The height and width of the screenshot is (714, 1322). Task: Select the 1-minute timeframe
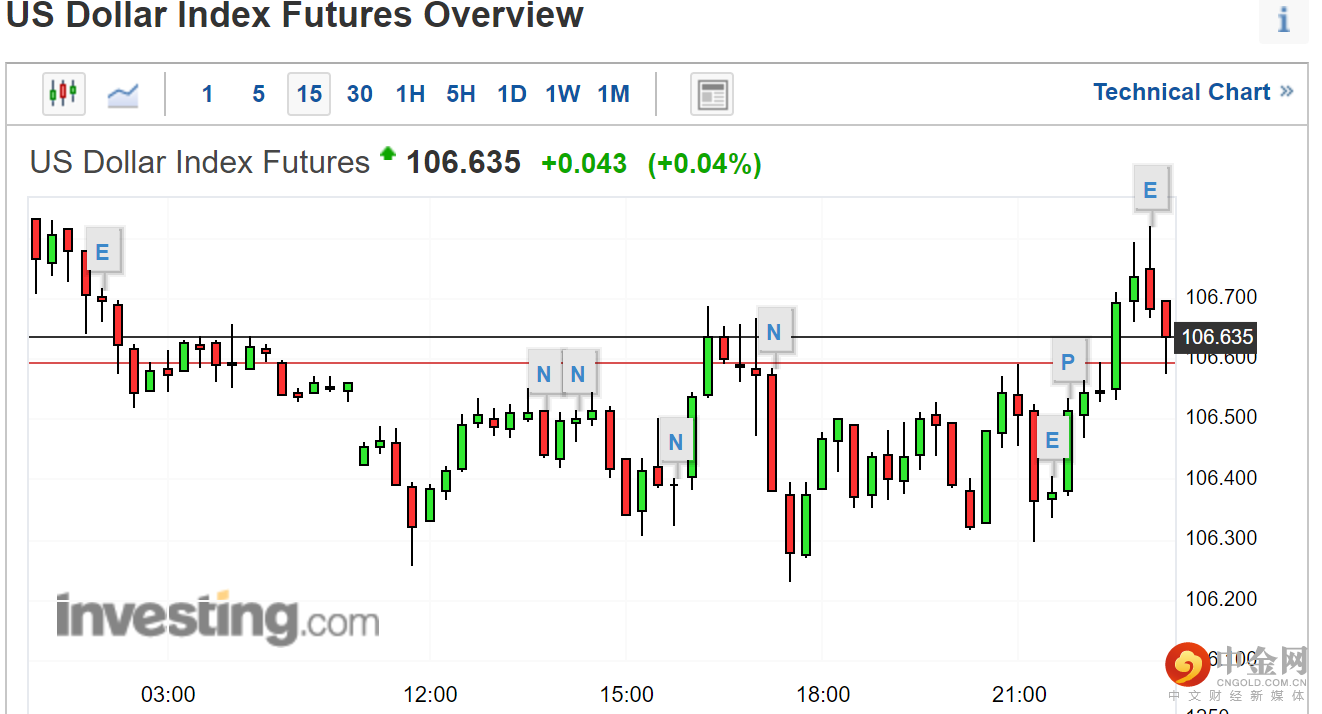[207, 94]
